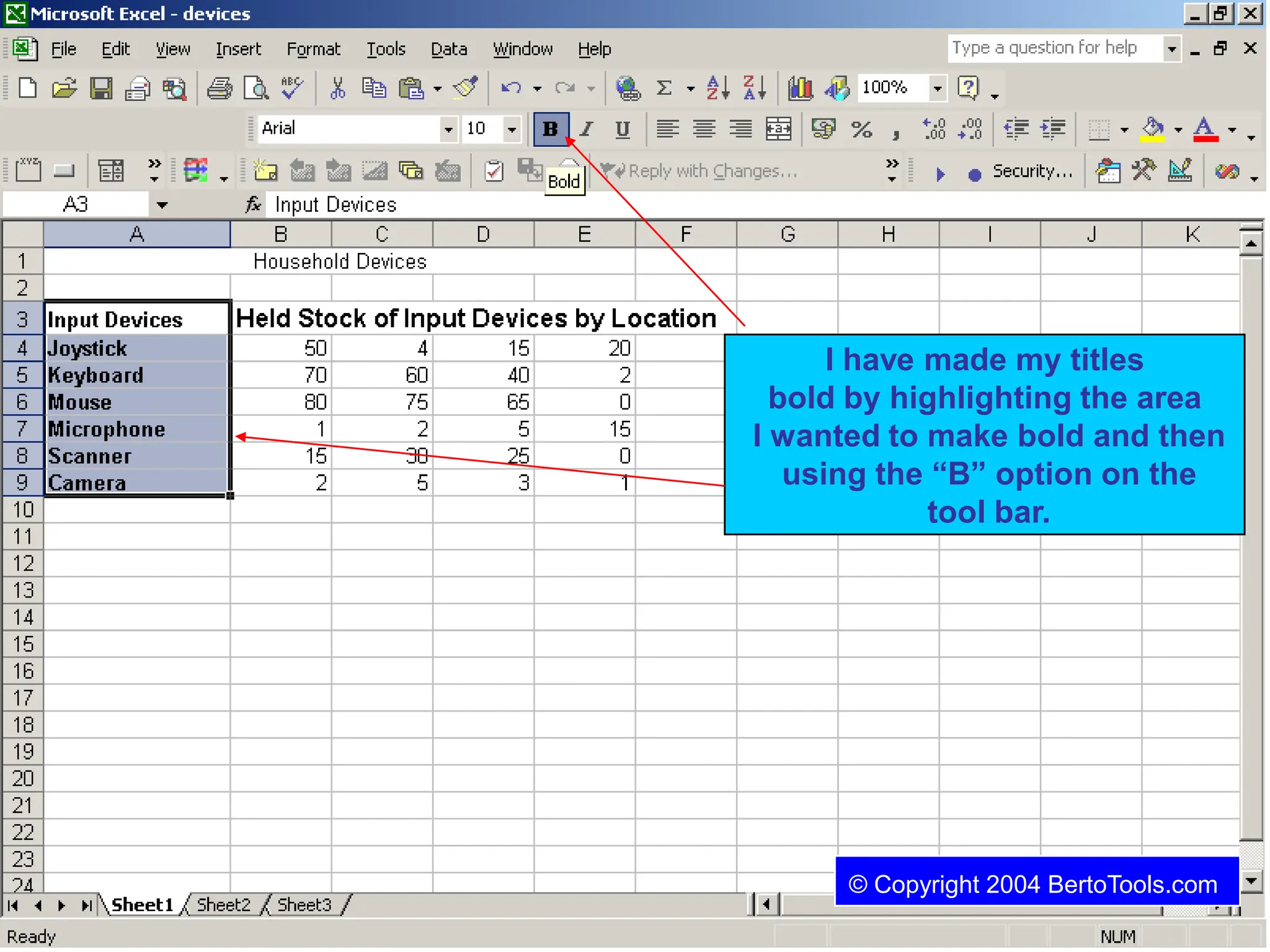Screen dimensions: 1270x952
Task: Select the Joystick cell
Action: pos(137,348)
